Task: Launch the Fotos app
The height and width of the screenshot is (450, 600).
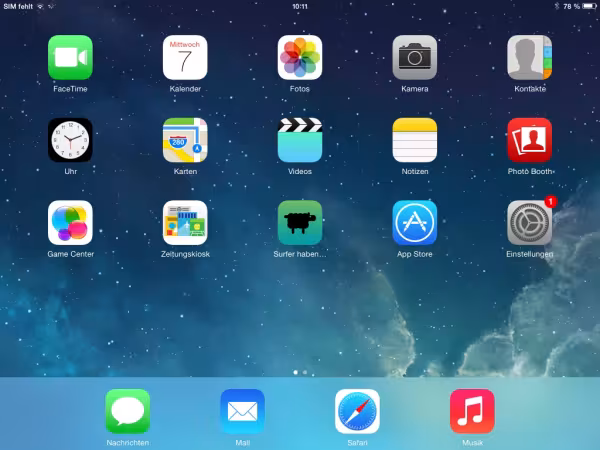Action: 300,57
